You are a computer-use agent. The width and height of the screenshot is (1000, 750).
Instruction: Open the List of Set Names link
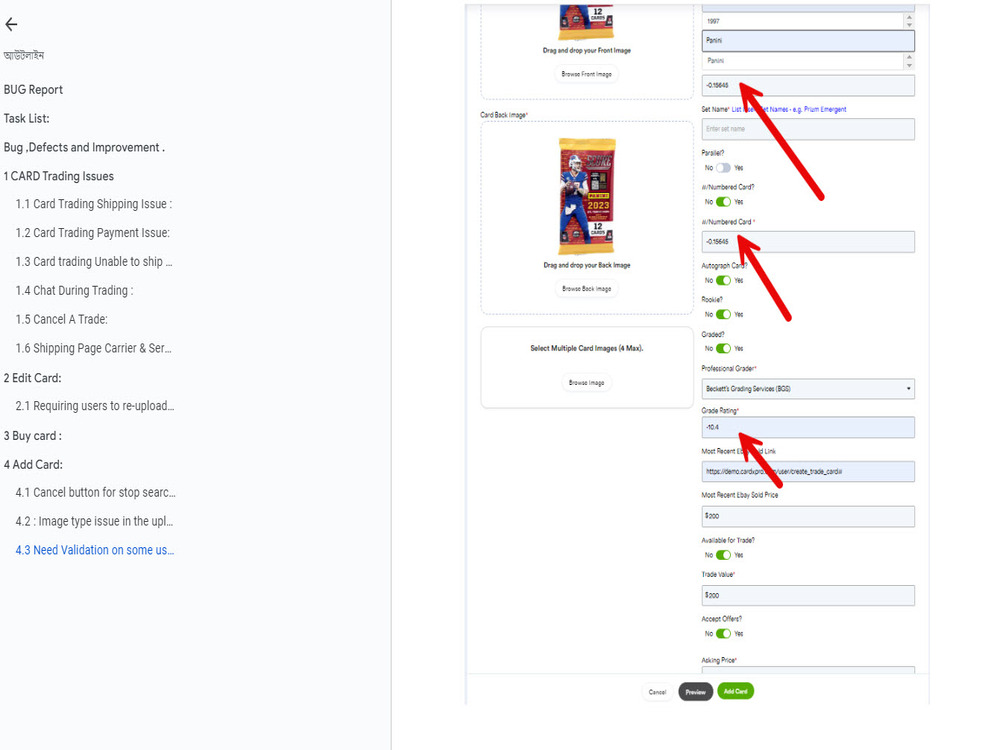click(789, 110)
